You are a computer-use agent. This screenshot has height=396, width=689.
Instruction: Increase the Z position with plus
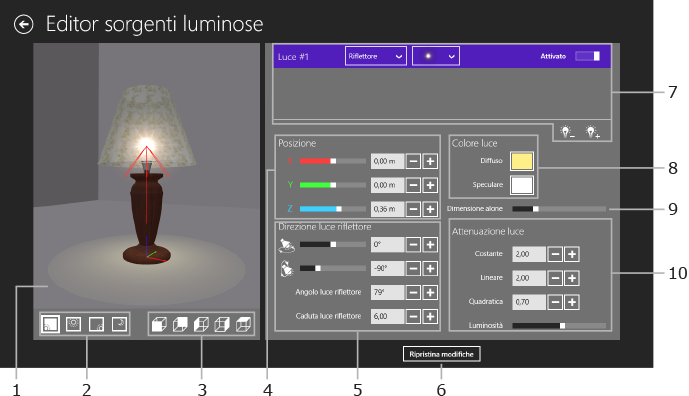(430, 209)
